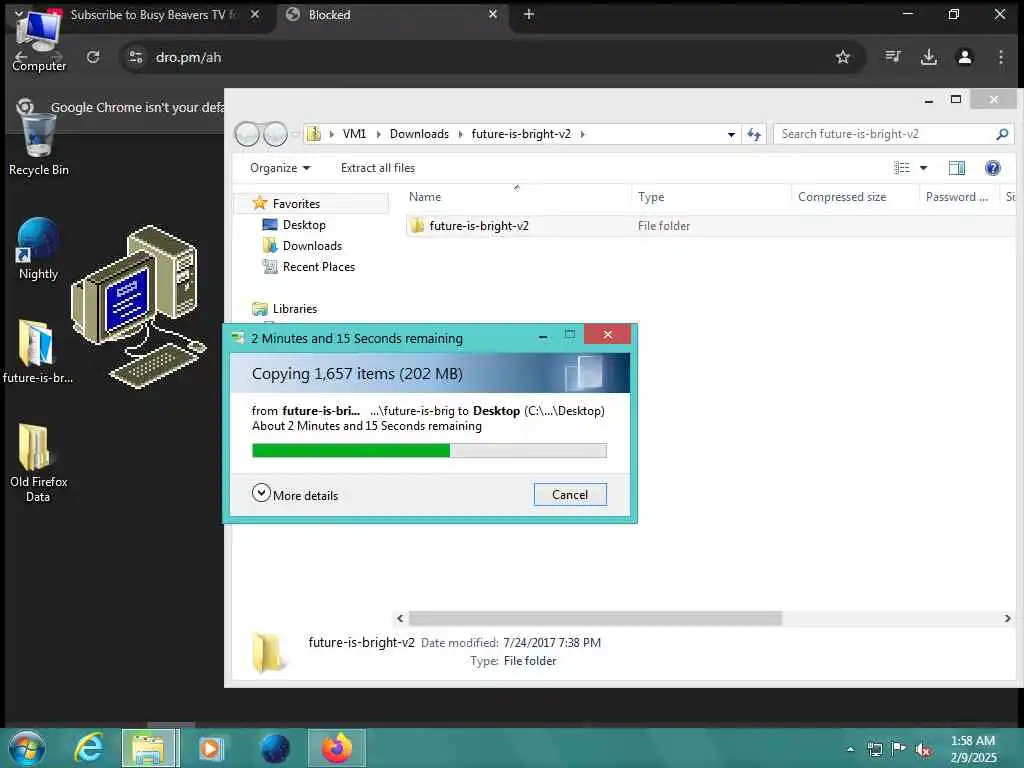Close the Subscribe to Busy Beavers tab
This screenshot has height=768, width=1024.
(255, 14)
